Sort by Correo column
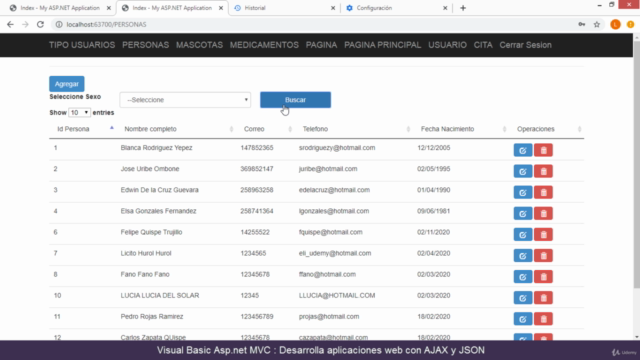 265,129
